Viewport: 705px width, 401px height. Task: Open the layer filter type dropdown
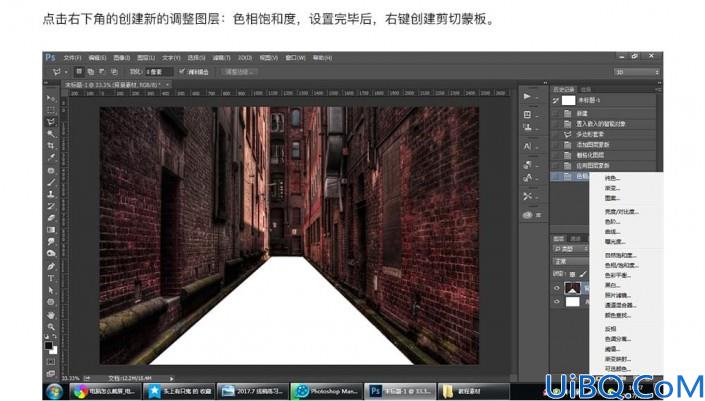pos(571,249)
